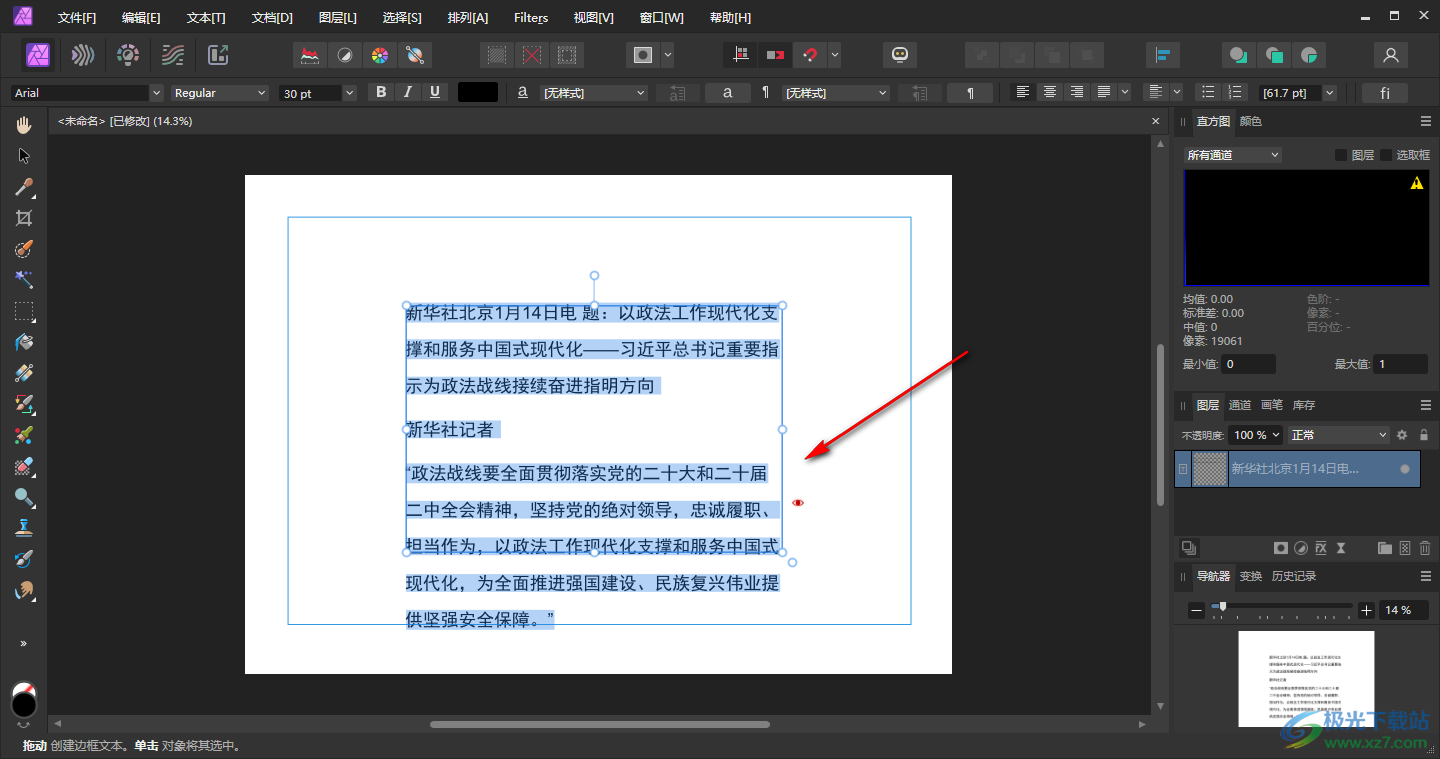Add an adjustment layer in Layers panel
The width and height of the screenshot is (1440, 759).
(x=1301, y=548)
